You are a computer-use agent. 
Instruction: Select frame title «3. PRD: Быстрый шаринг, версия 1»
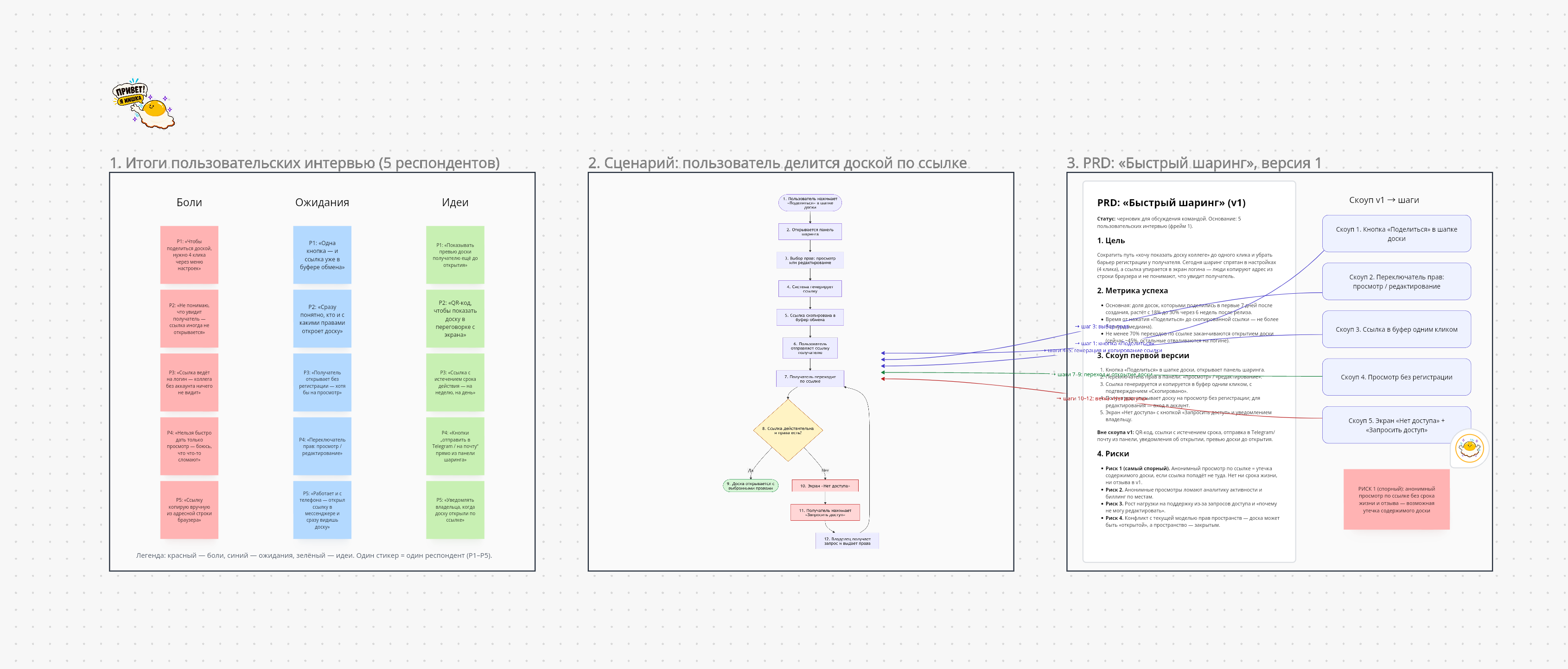click(1194, 163)
